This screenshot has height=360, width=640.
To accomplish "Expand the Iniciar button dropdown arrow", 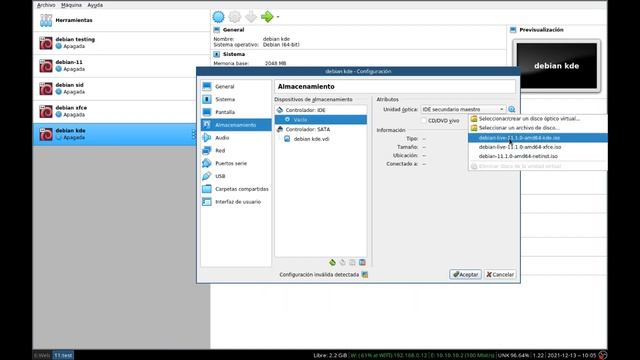I will tap(278, 17).
